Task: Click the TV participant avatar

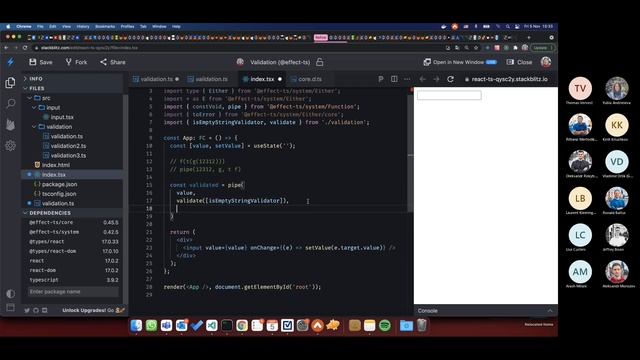Action: coord(580,88)
